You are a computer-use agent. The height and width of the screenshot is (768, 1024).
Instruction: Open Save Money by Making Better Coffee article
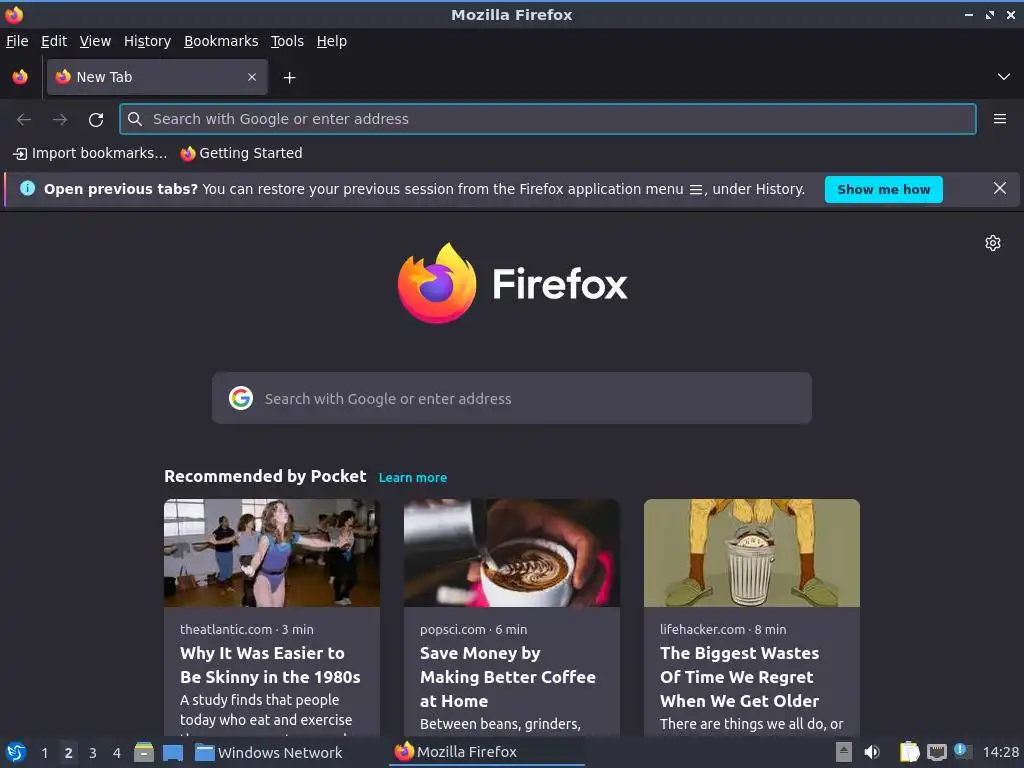507,677
